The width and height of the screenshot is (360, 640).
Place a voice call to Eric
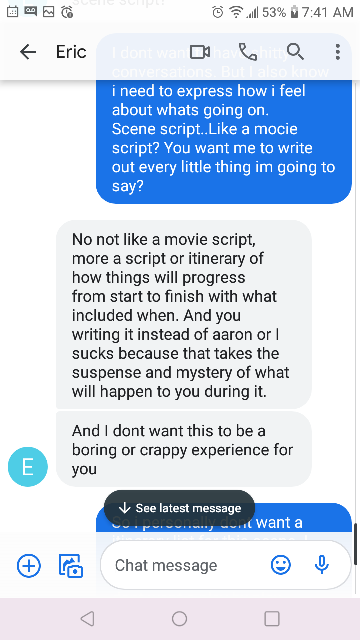pyautogui.click(x=247, y=52)
